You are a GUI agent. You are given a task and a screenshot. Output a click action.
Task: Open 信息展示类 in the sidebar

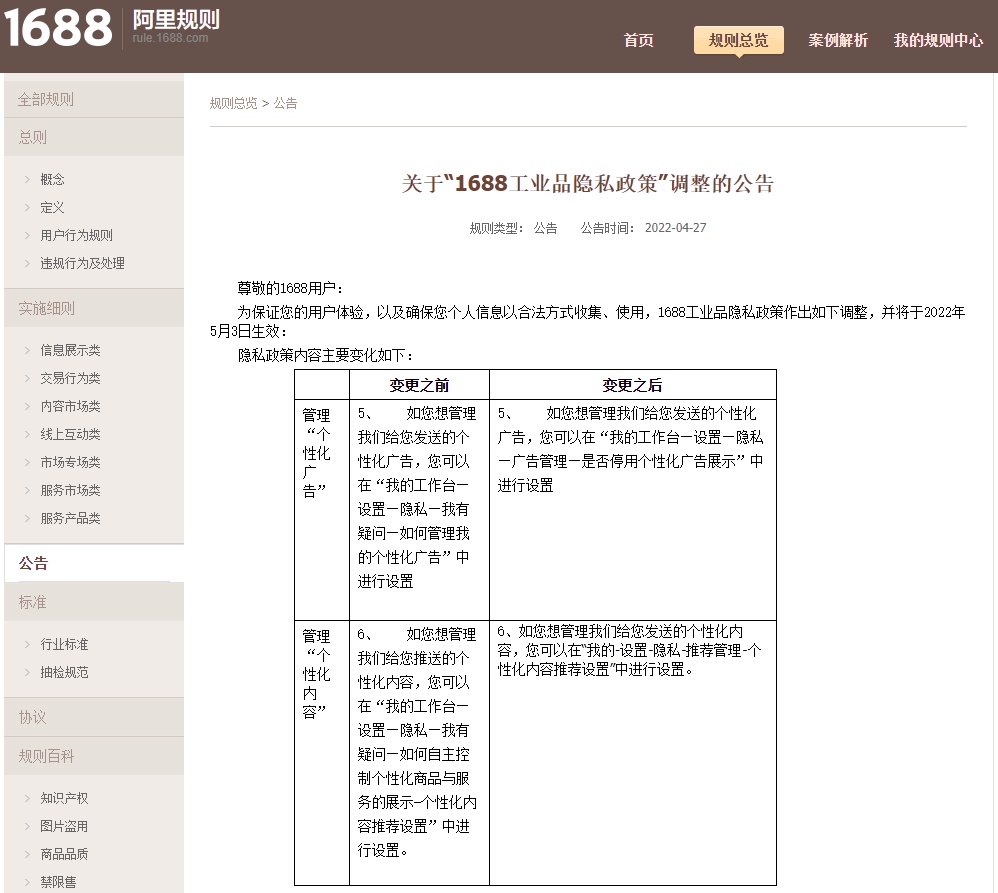click(70, 350)
